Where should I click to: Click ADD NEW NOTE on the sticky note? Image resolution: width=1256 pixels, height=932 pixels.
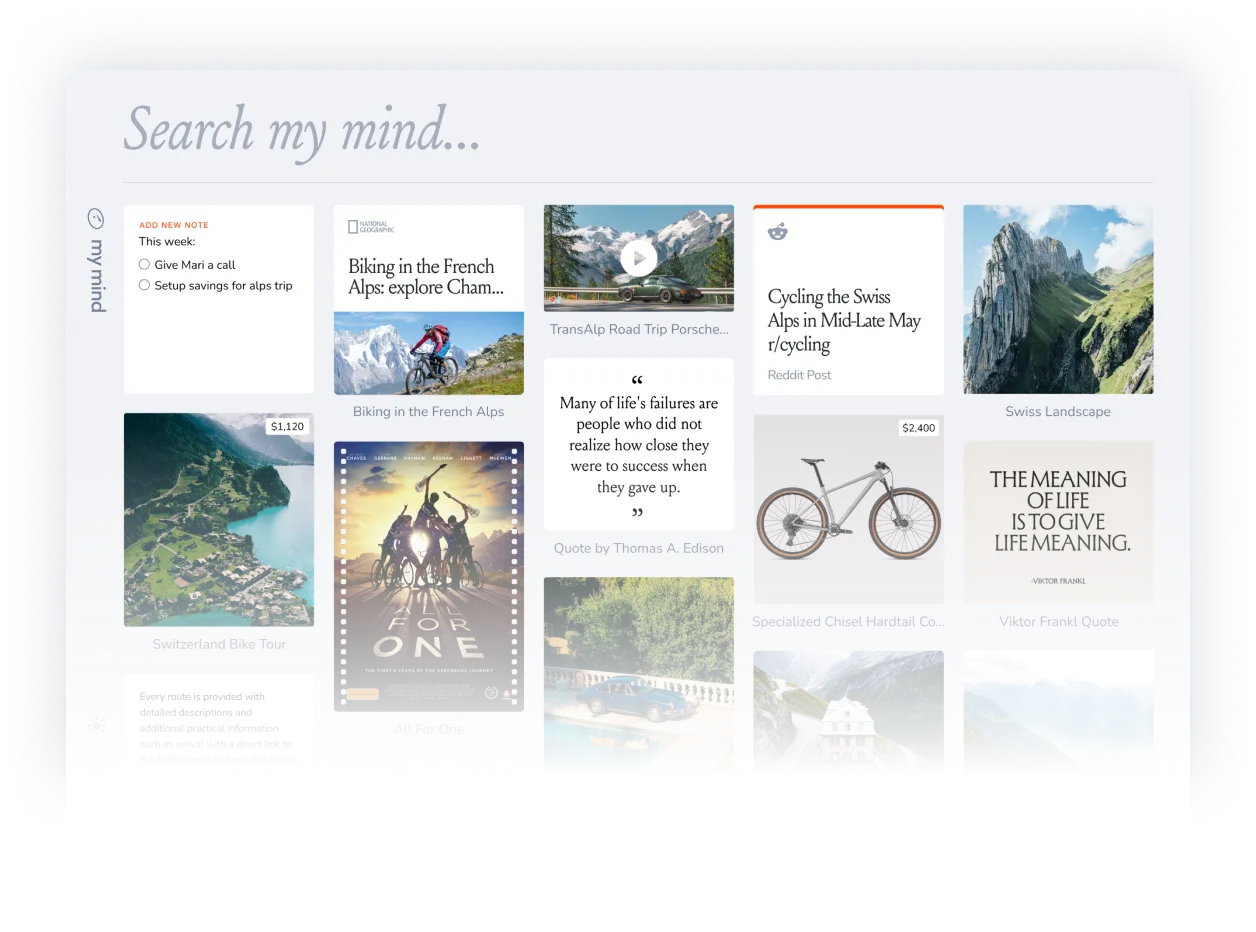[173, 225]
